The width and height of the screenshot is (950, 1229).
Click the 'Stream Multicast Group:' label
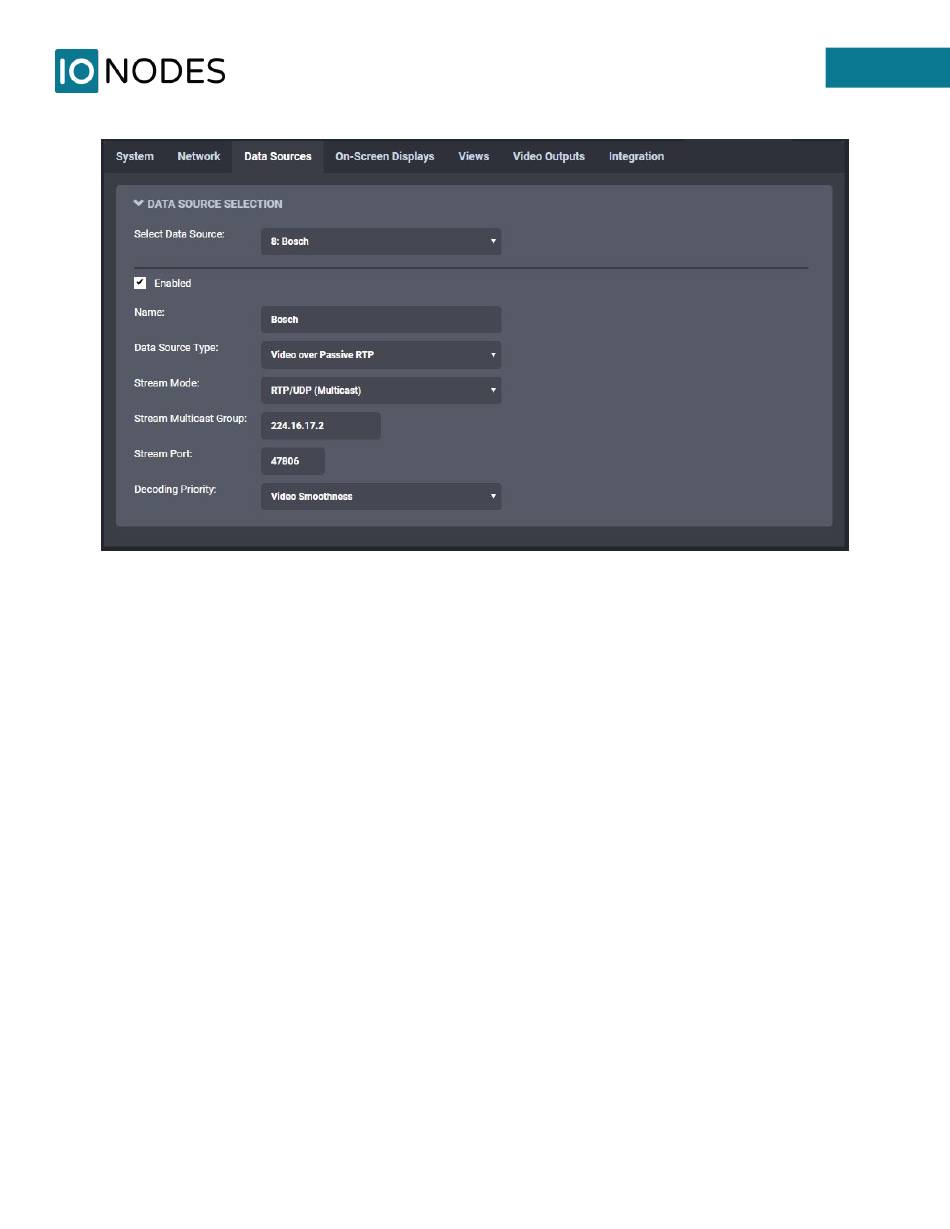coord(190,418)
